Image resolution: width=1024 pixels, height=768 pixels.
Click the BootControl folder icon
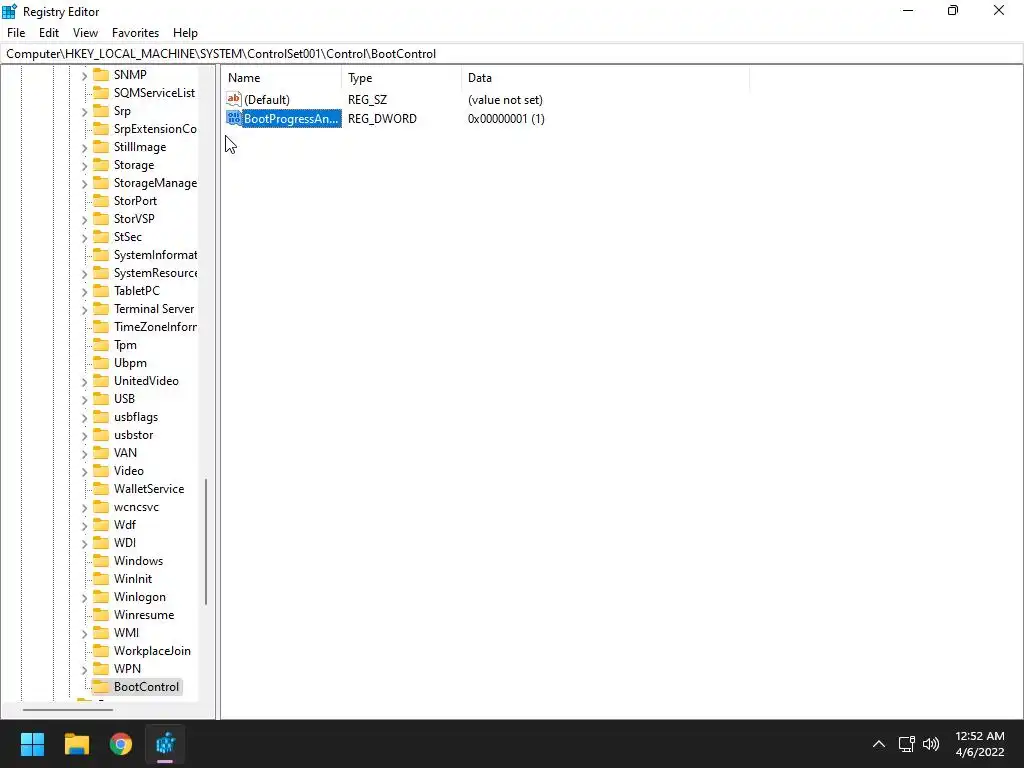101,686
